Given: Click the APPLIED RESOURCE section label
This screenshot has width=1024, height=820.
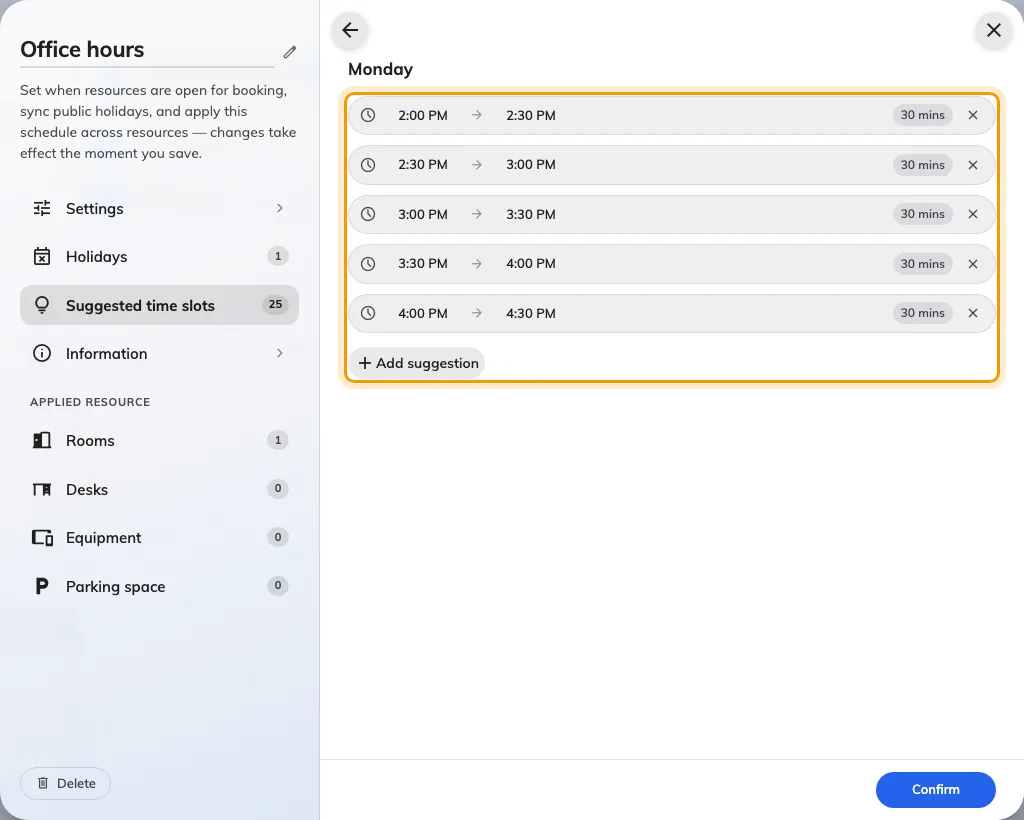Looking at the screenshot, I should click(x=90, y=402).
